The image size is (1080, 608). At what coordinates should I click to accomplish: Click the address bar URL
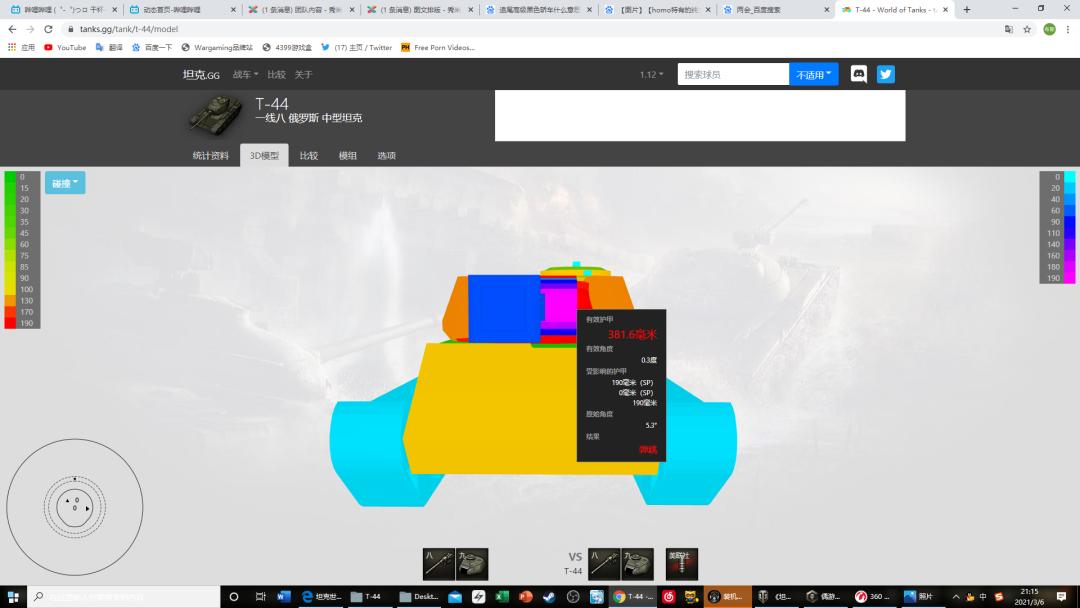[x=128, y=29]
